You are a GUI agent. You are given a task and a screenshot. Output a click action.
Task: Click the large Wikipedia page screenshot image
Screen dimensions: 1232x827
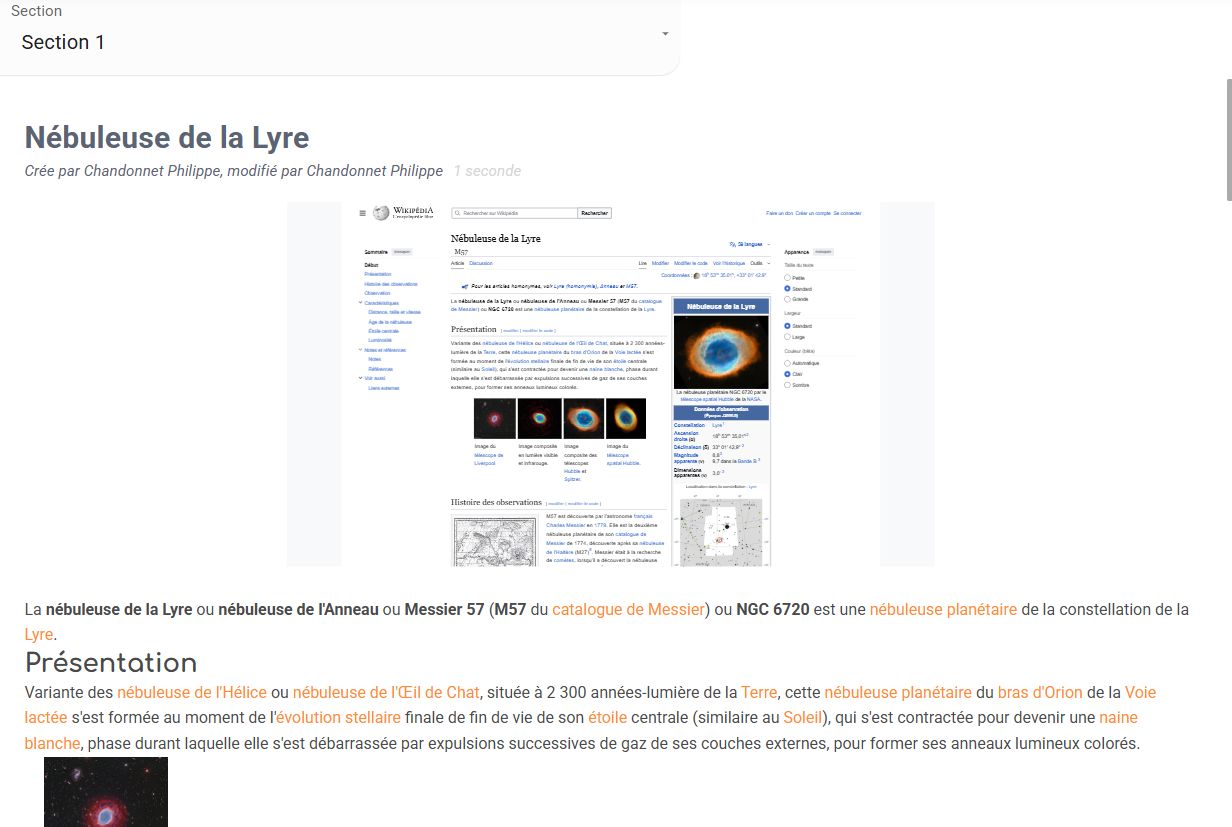(x=610, y=384)
